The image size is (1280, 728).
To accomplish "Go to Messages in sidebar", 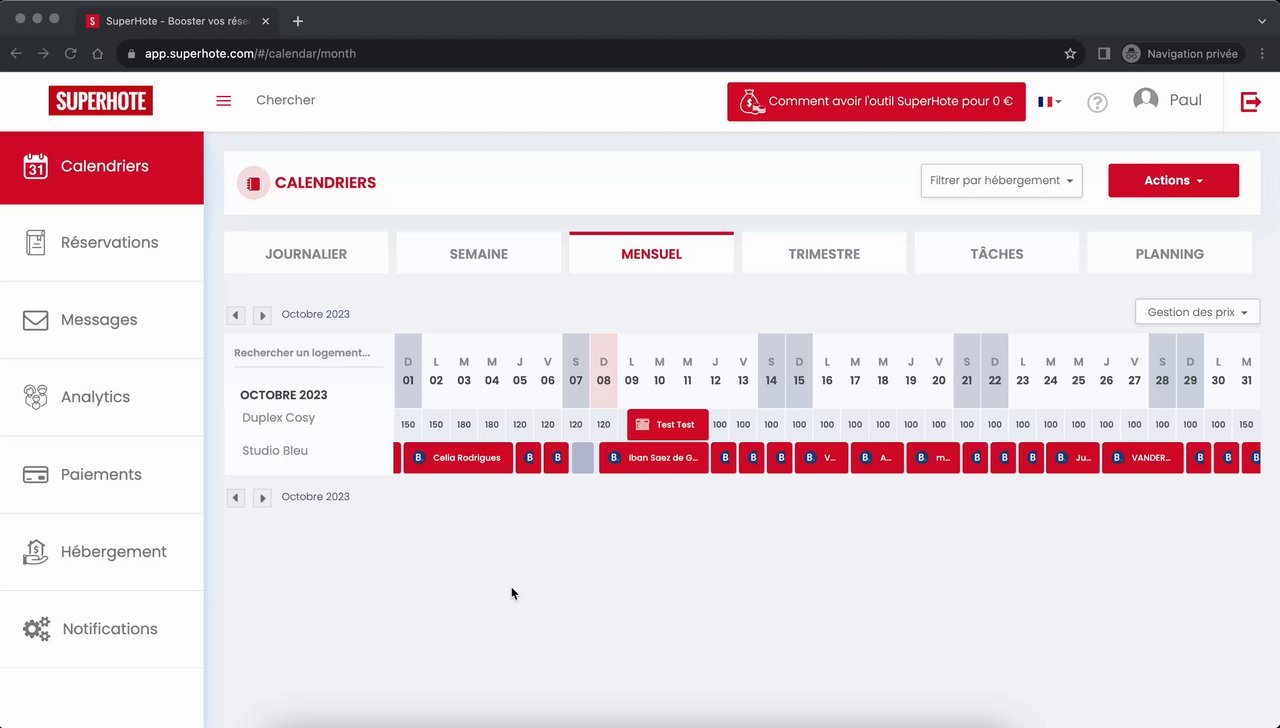I will point(102,320).
